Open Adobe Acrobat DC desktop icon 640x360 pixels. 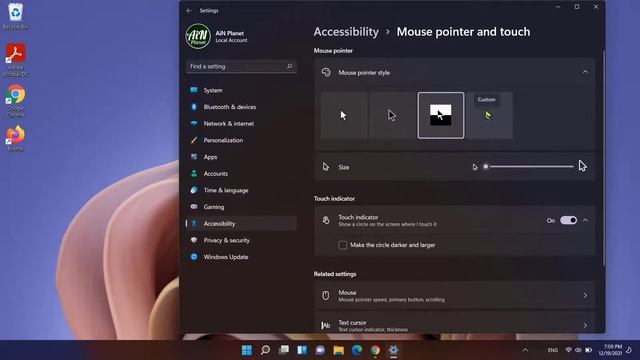[16, 60]
